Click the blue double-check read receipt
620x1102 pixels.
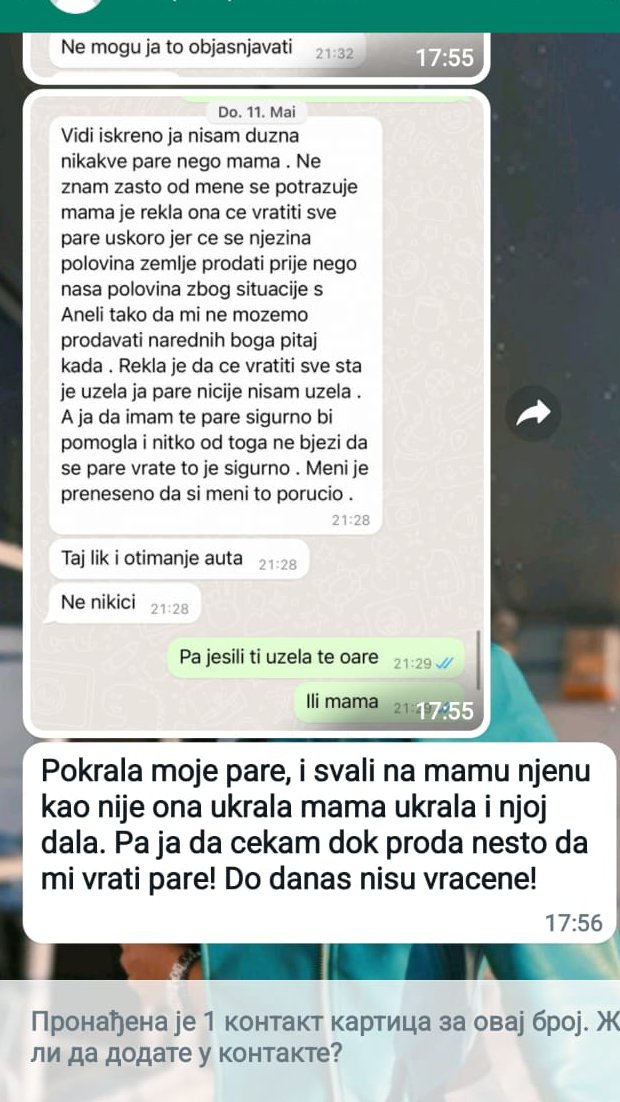point(444,663)
